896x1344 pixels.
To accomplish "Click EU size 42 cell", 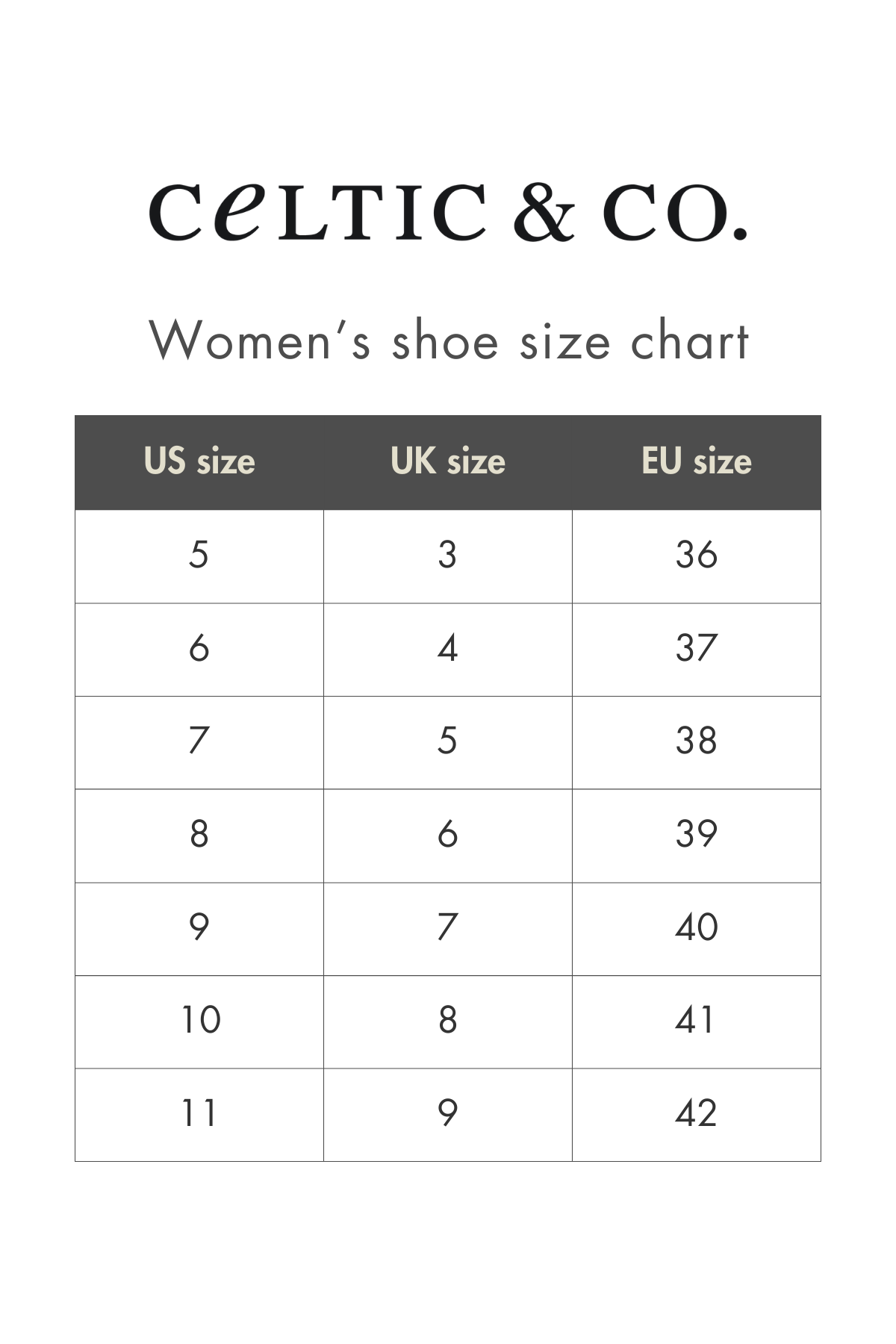I will 697,1114.
